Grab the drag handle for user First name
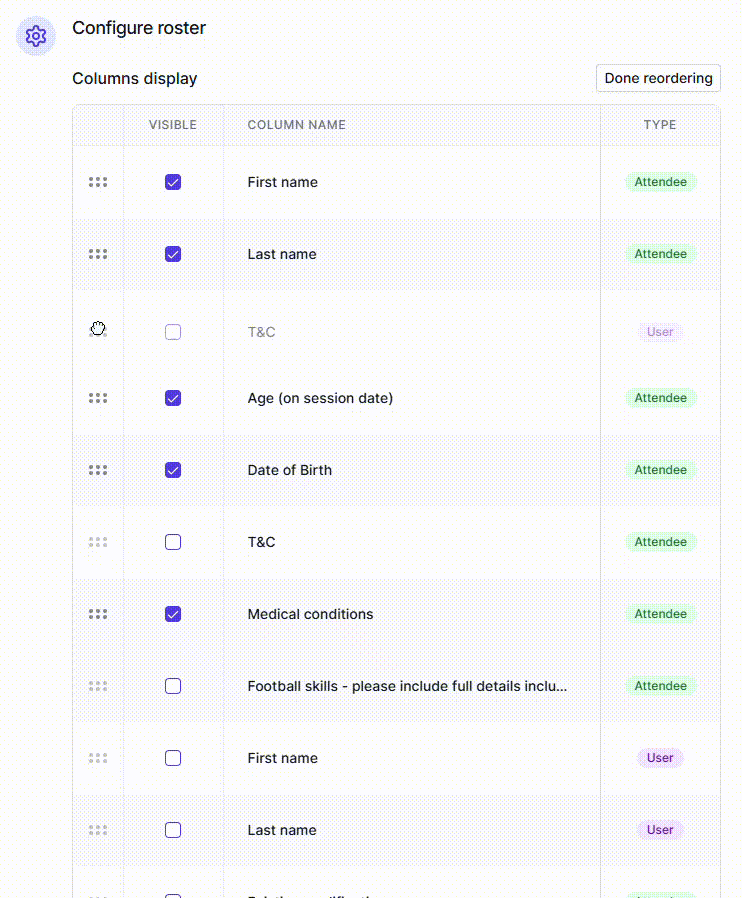This screenshot has height=898, width=742. pos(98,758)
